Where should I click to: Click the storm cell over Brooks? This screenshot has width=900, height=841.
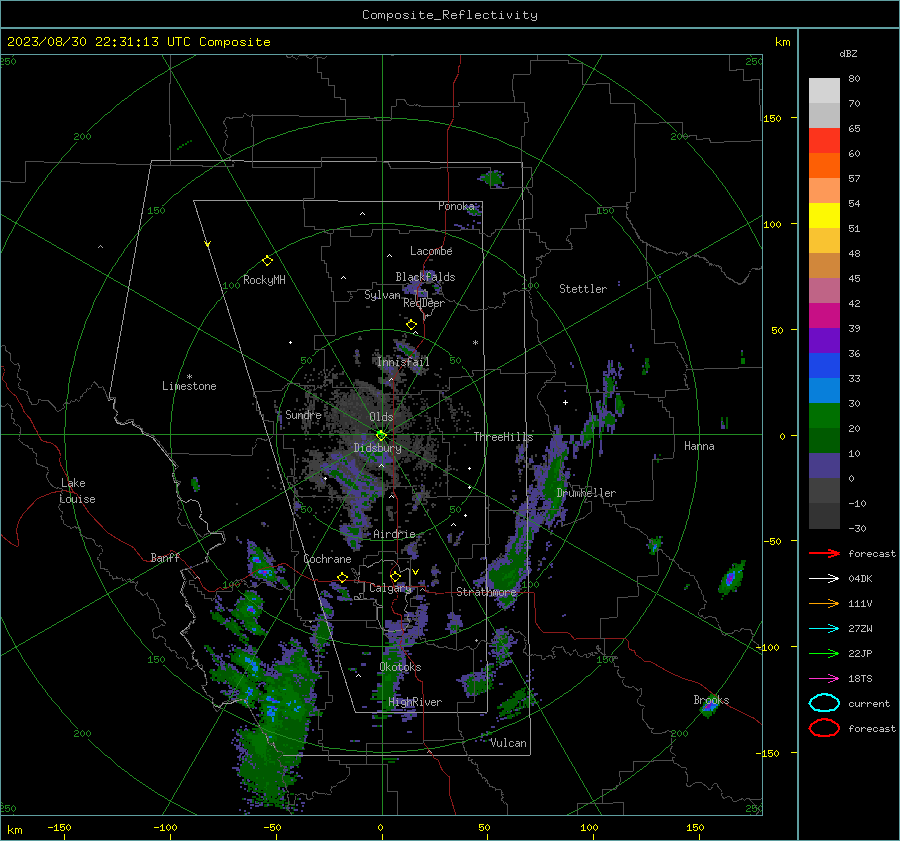point(709,706)
